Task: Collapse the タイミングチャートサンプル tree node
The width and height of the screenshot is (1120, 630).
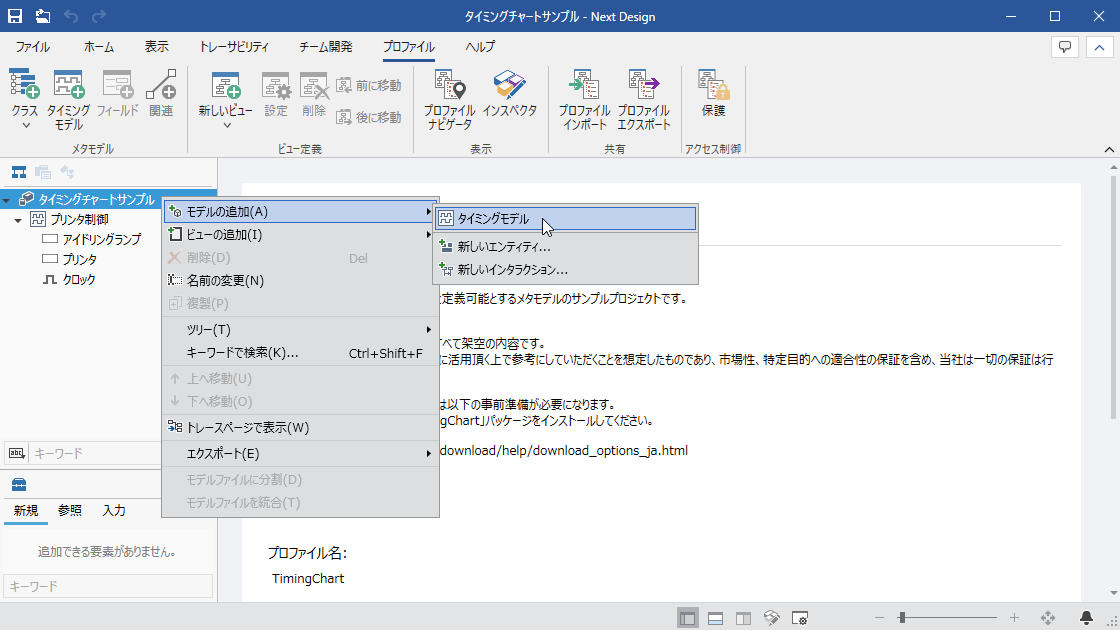Action: click(x=6, y=200)
